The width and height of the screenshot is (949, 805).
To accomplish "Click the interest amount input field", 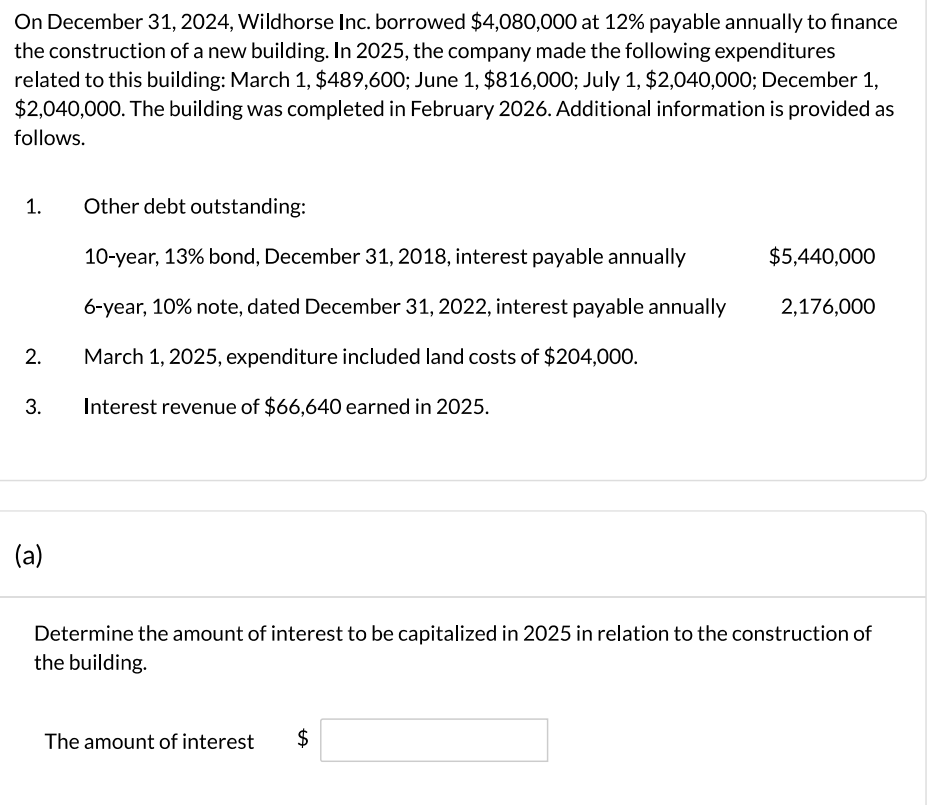I will pyautogui.click(x=434, y=740).
